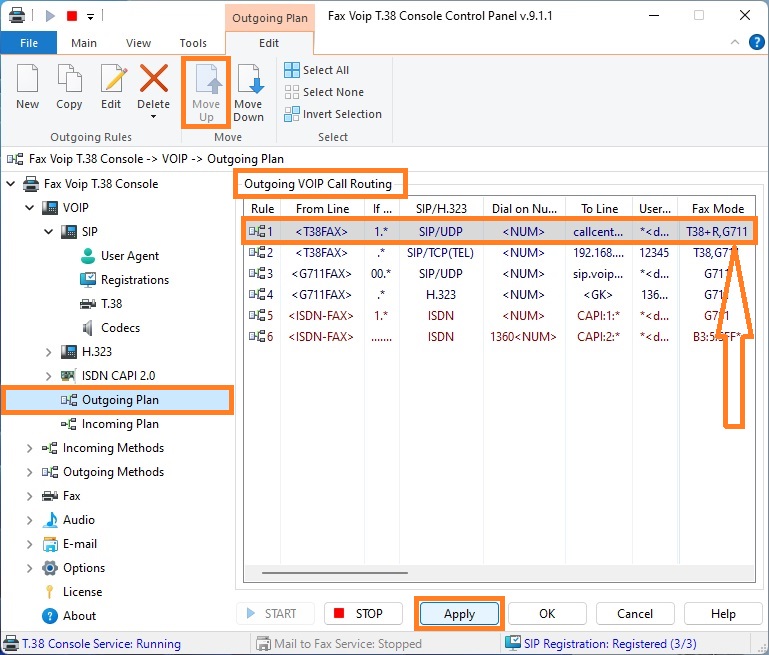Open the File menu tab
The height and width of the screenshot is (655, 769).
tap(29, 43)
